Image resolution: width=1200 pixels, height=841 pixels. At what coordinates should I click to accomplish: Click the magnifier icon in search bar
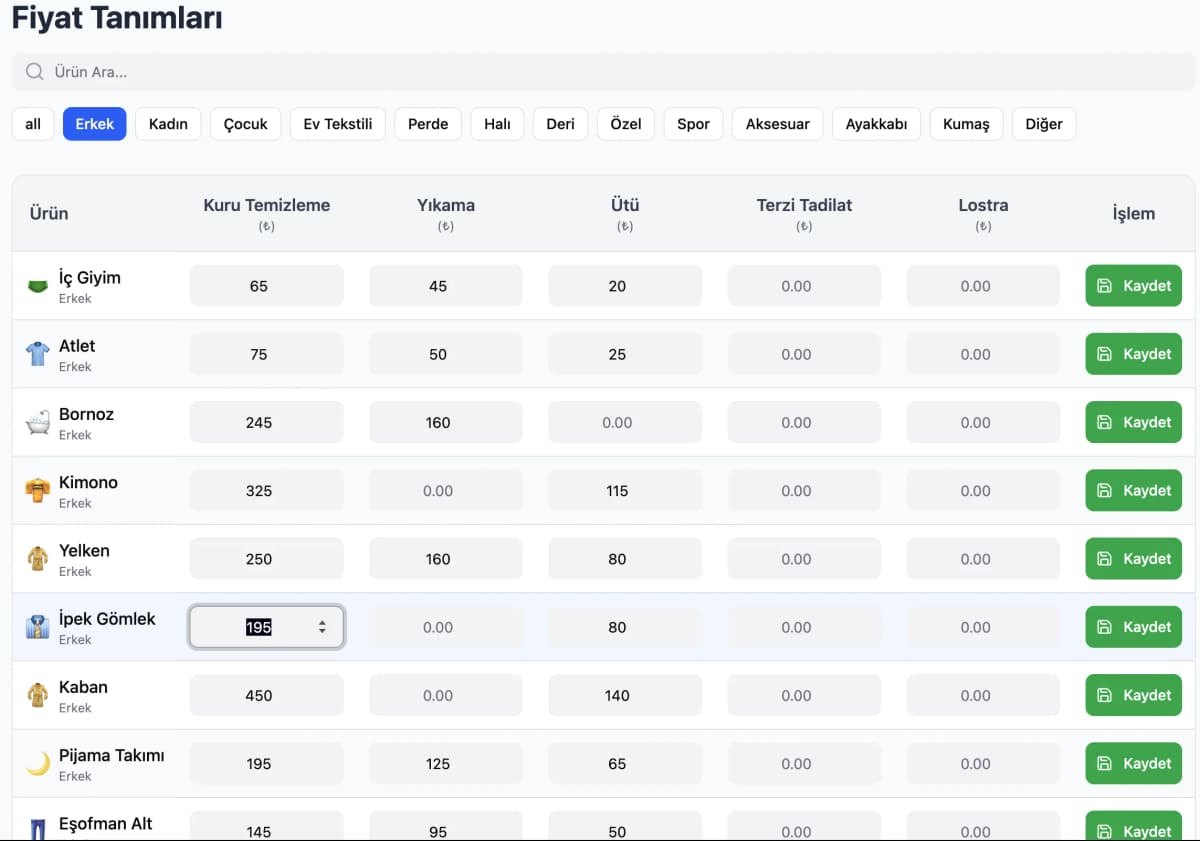pos(35,72)
